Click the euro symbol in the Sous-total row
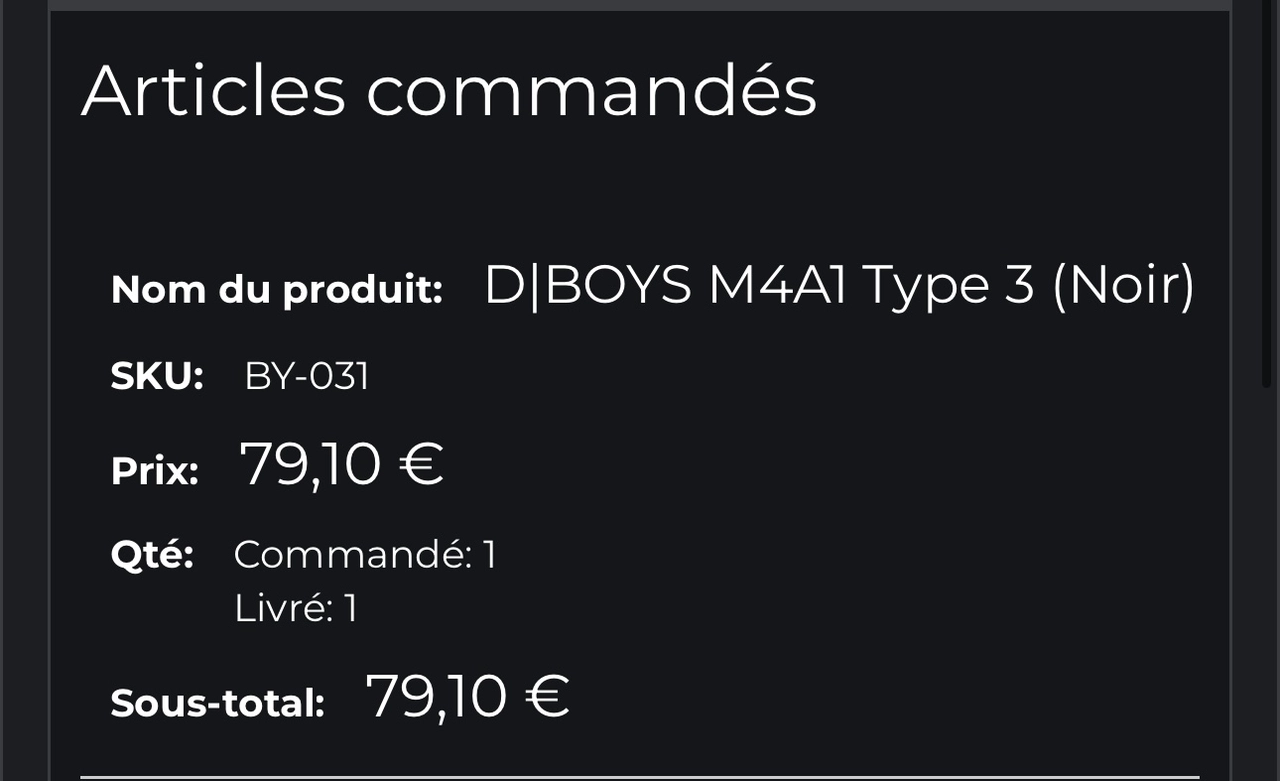 tap(547, 696)
